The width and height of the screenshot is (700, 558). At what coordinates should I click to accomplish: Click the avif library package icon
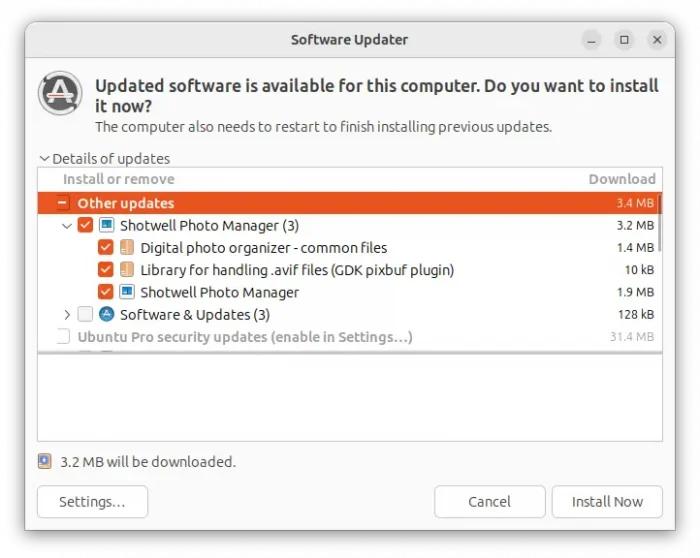[x=127, y=270]
